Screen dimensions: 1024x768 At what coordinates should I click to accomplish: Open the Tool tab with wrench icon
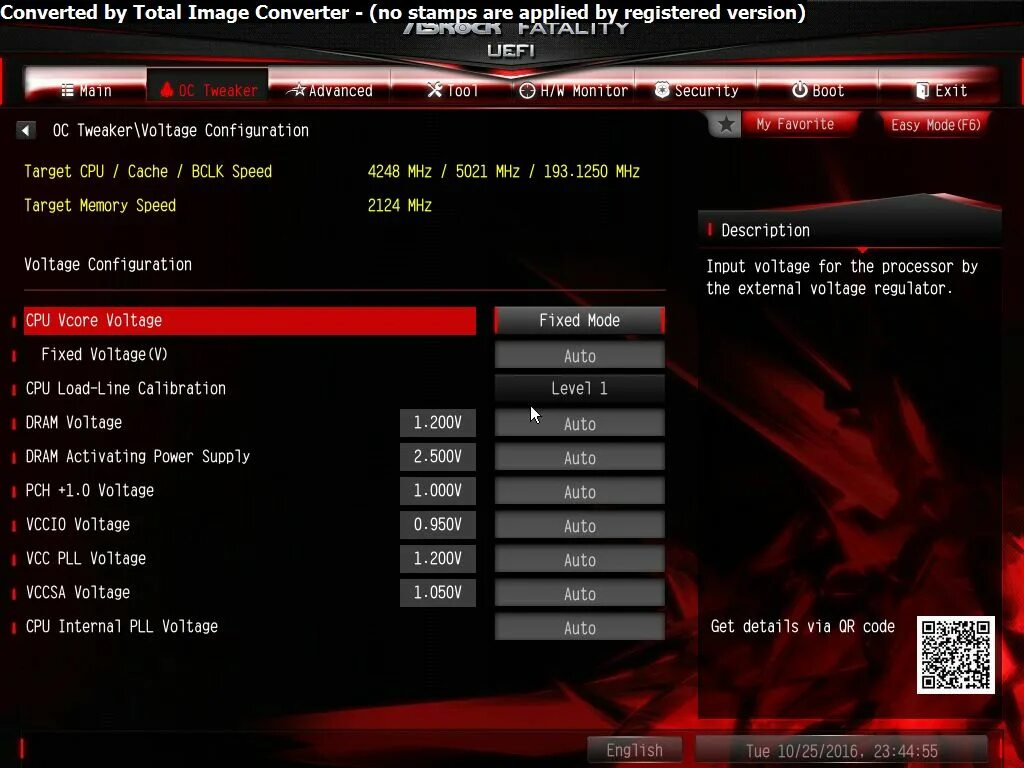point(452,90)
